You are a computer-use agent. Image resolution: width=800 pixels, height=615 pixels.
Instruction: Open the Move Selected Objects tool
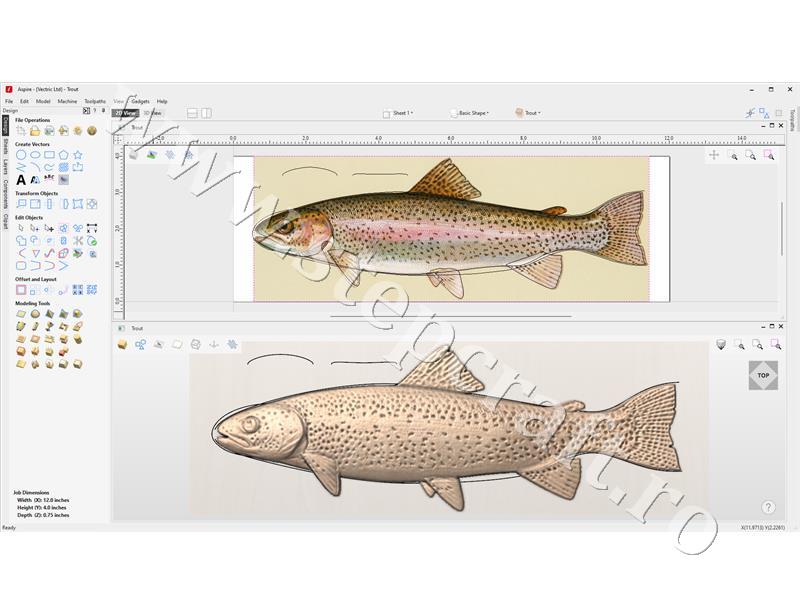[21, 204]
